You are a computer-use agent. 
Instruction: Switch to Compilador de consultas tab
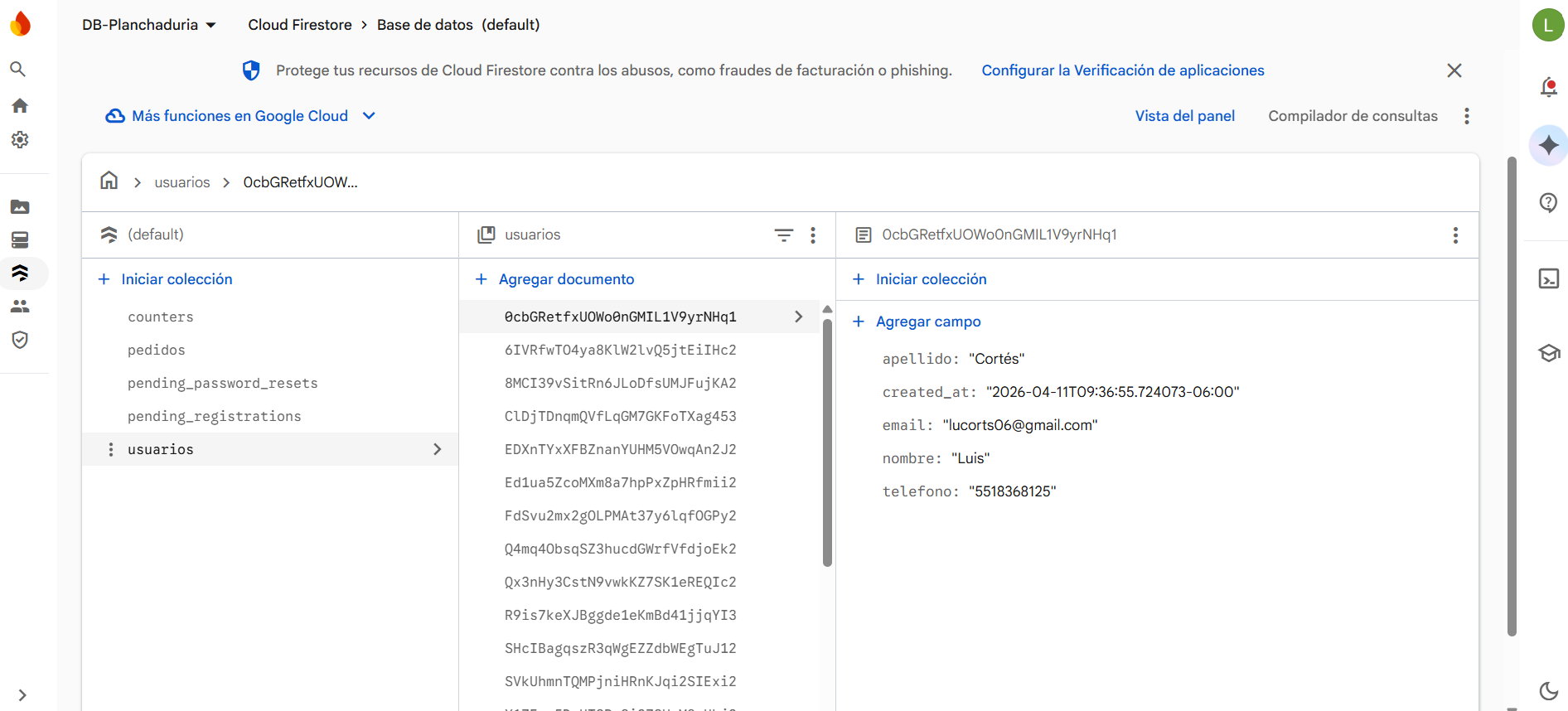coord(1353,116)
